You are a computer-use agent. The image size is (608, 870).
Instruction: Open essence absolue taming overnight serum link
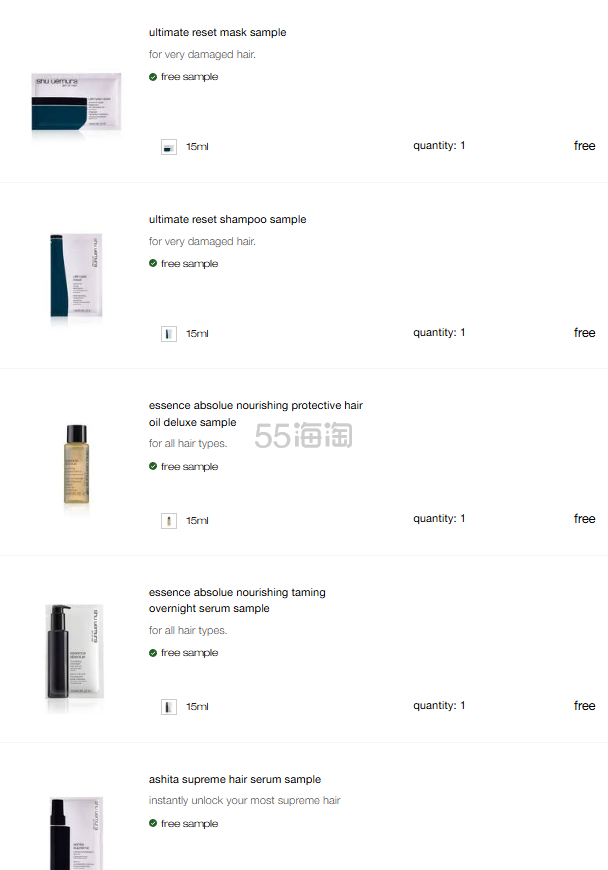tap(237, 600)
